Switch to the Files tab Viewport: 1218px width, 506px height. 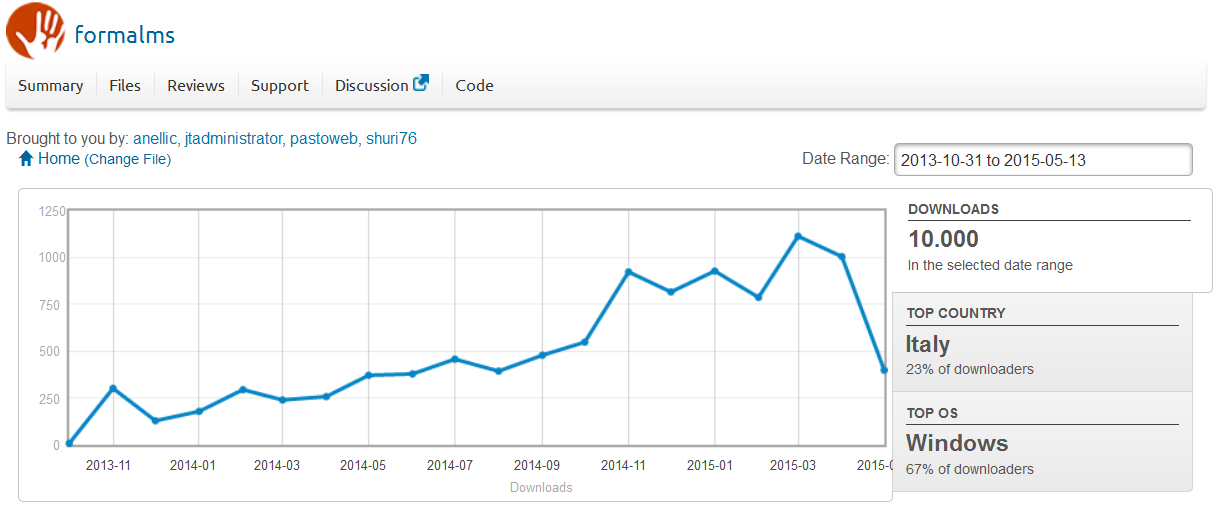[125, 86]
